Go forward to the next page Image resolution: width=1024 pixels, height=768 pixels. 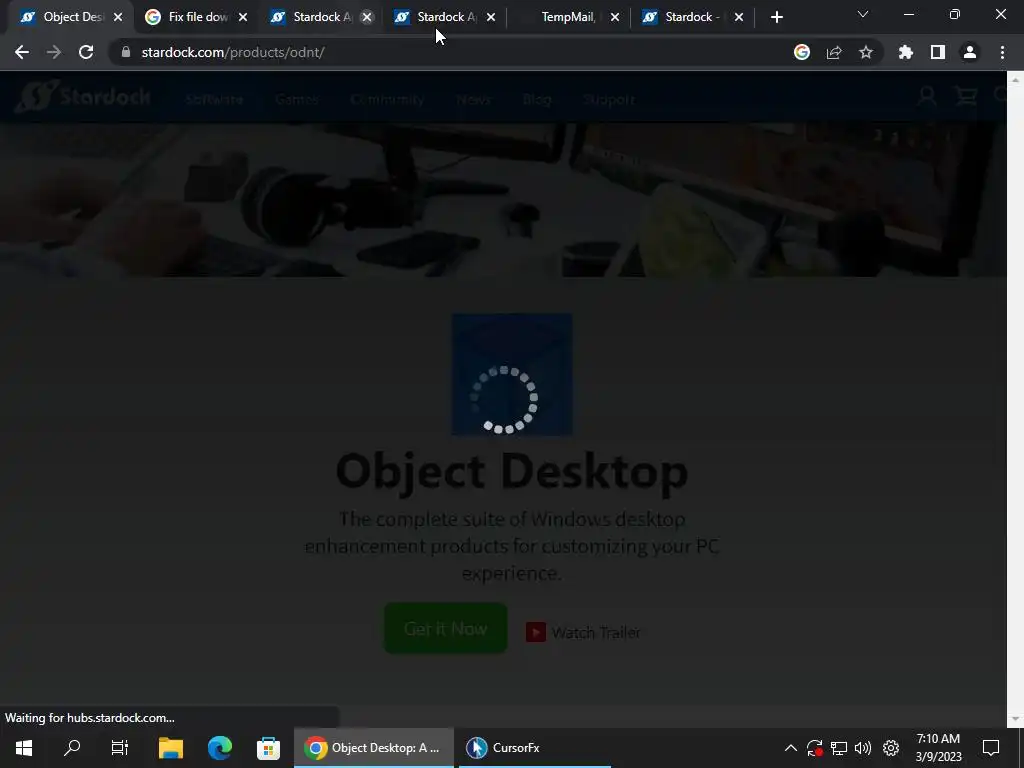pyautogui.click(x=54, y=52)
